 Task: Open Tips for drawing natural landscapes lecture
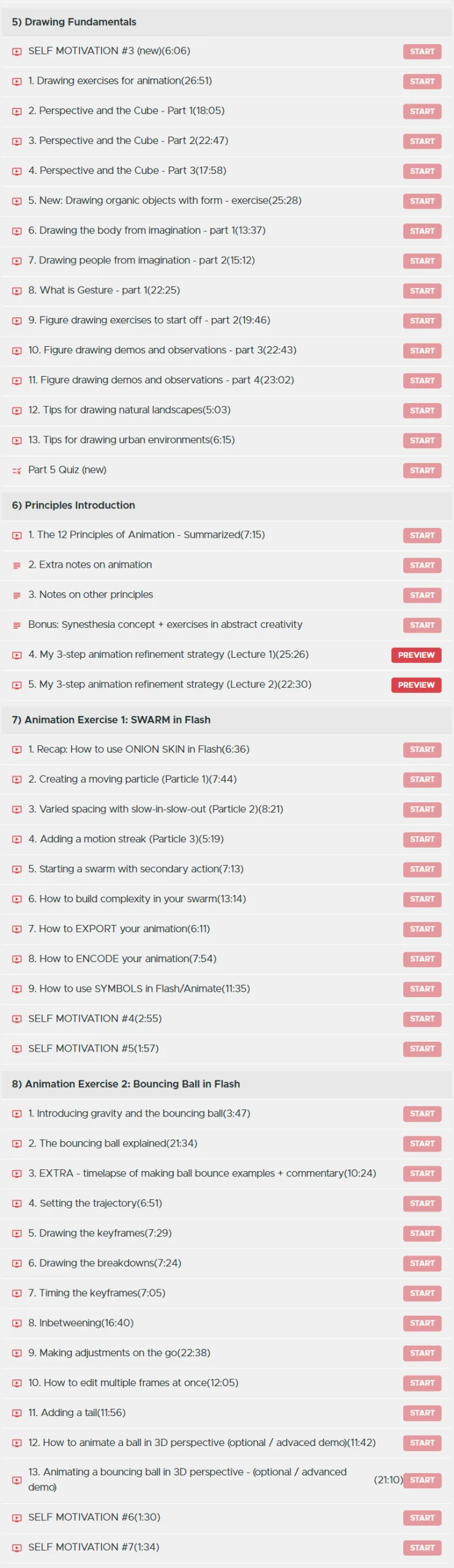tap(129, 410)
